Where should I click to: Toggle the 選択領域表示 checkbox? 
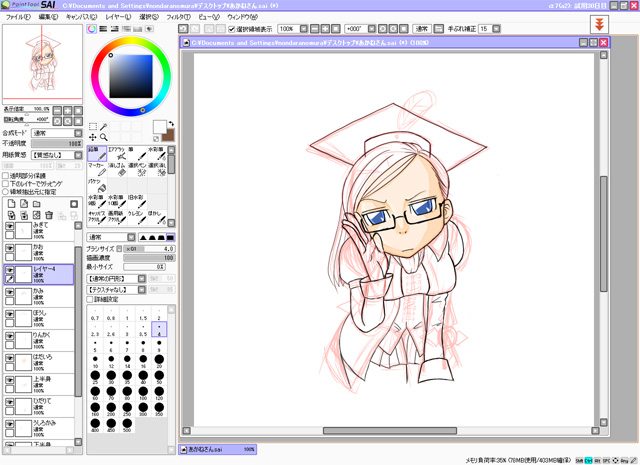pyautogui.click(x=232, y=29)
